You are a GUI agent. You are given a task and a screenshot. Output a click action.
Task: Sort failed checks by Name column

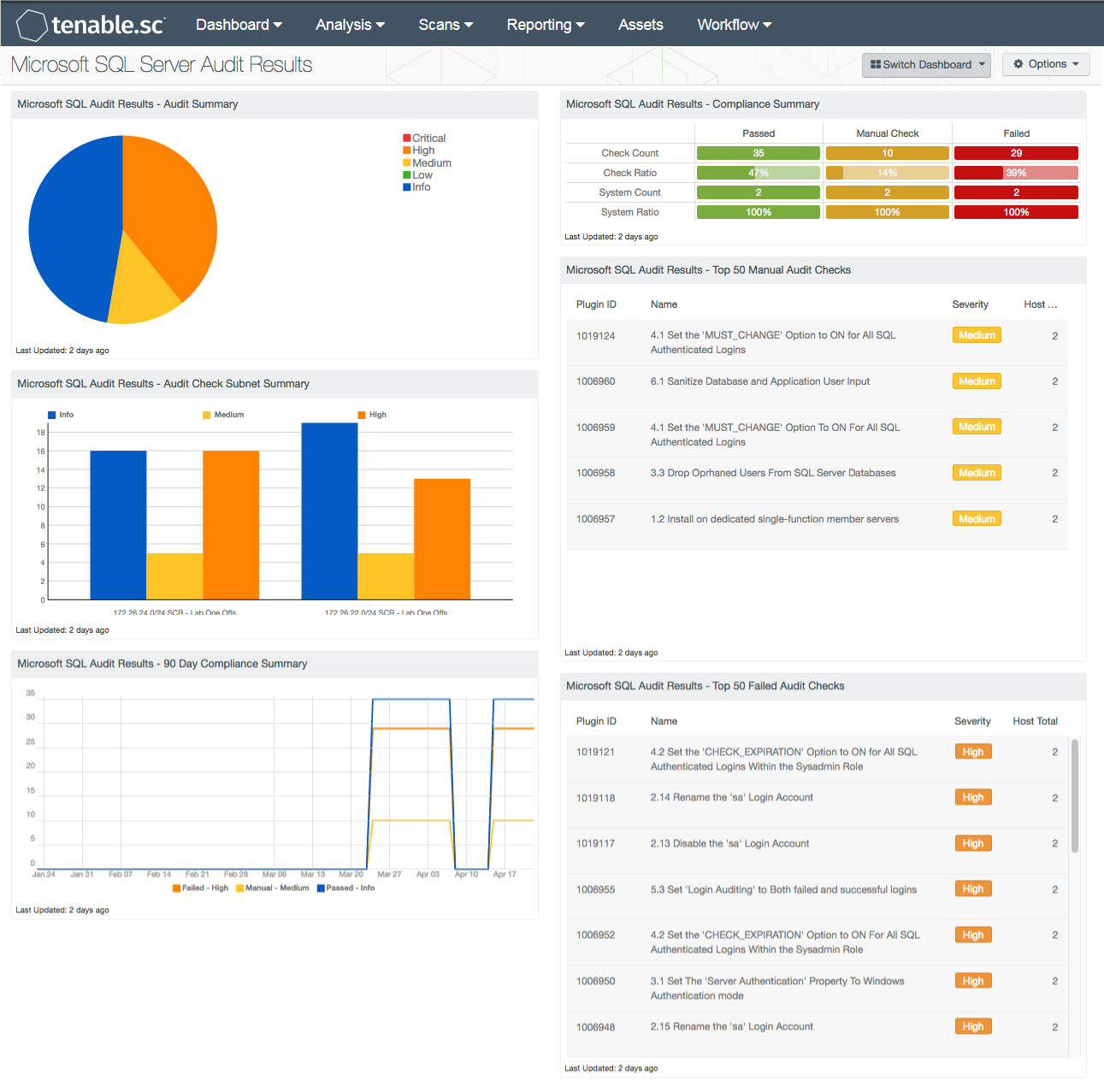(x=664, y=721)
